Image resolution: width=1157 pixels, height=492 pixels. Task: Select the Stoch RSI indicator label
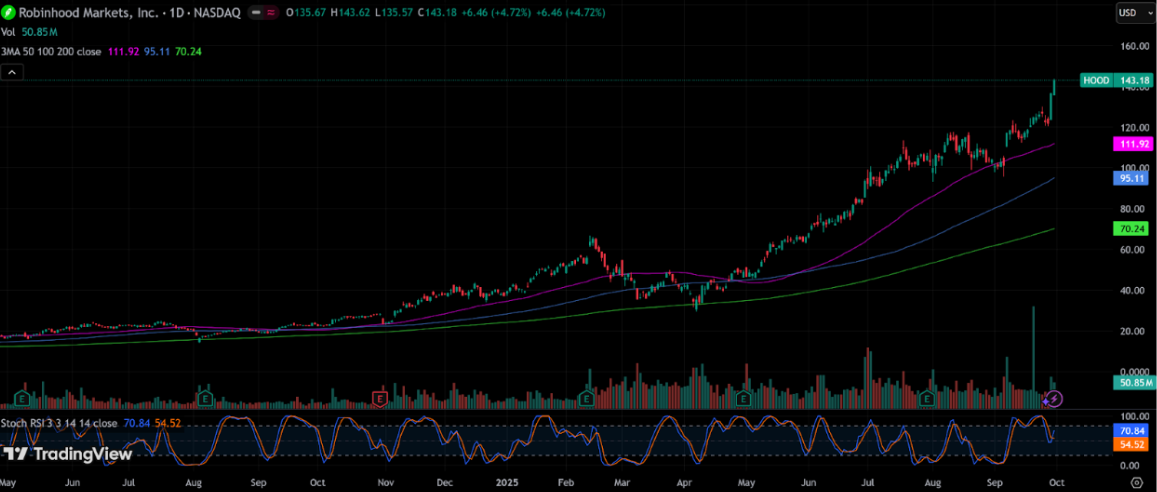60,423
